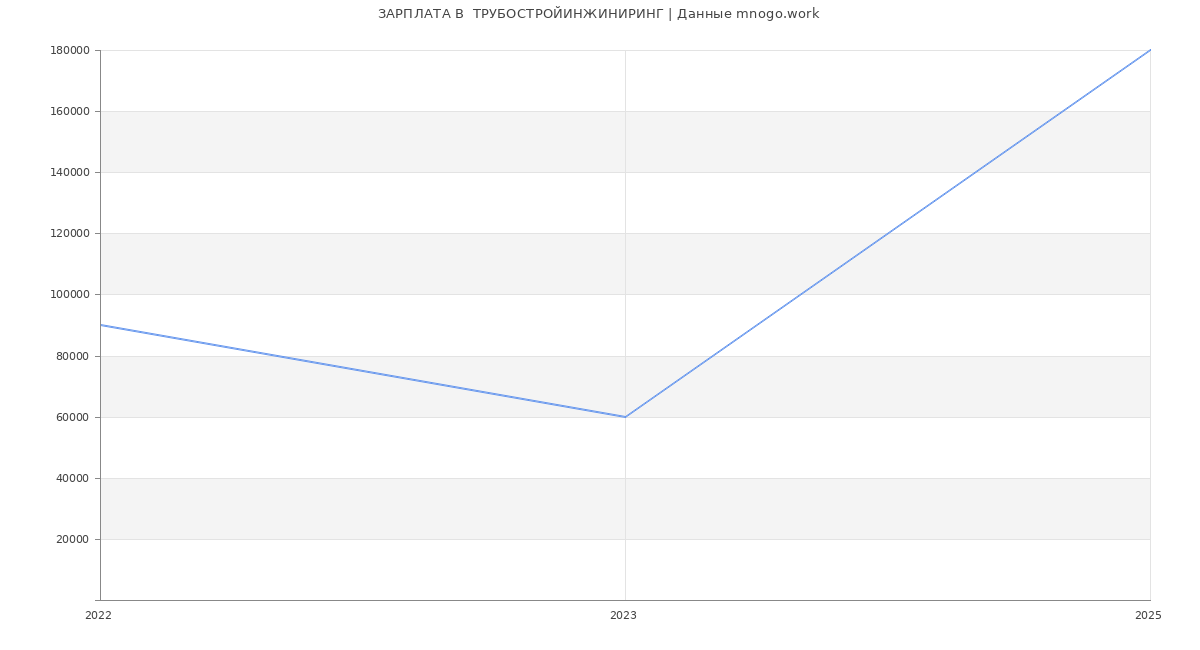Click the chart title mentioning mnogo.work

coord(598,14)
